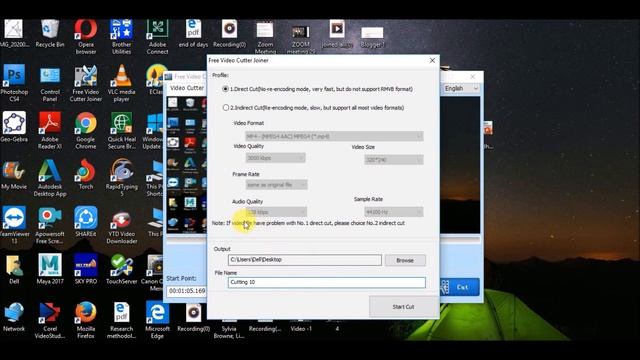640x360 pixels.
Task: Launch RapidTyping 5 from the desktop
Action: coord(122,178)
